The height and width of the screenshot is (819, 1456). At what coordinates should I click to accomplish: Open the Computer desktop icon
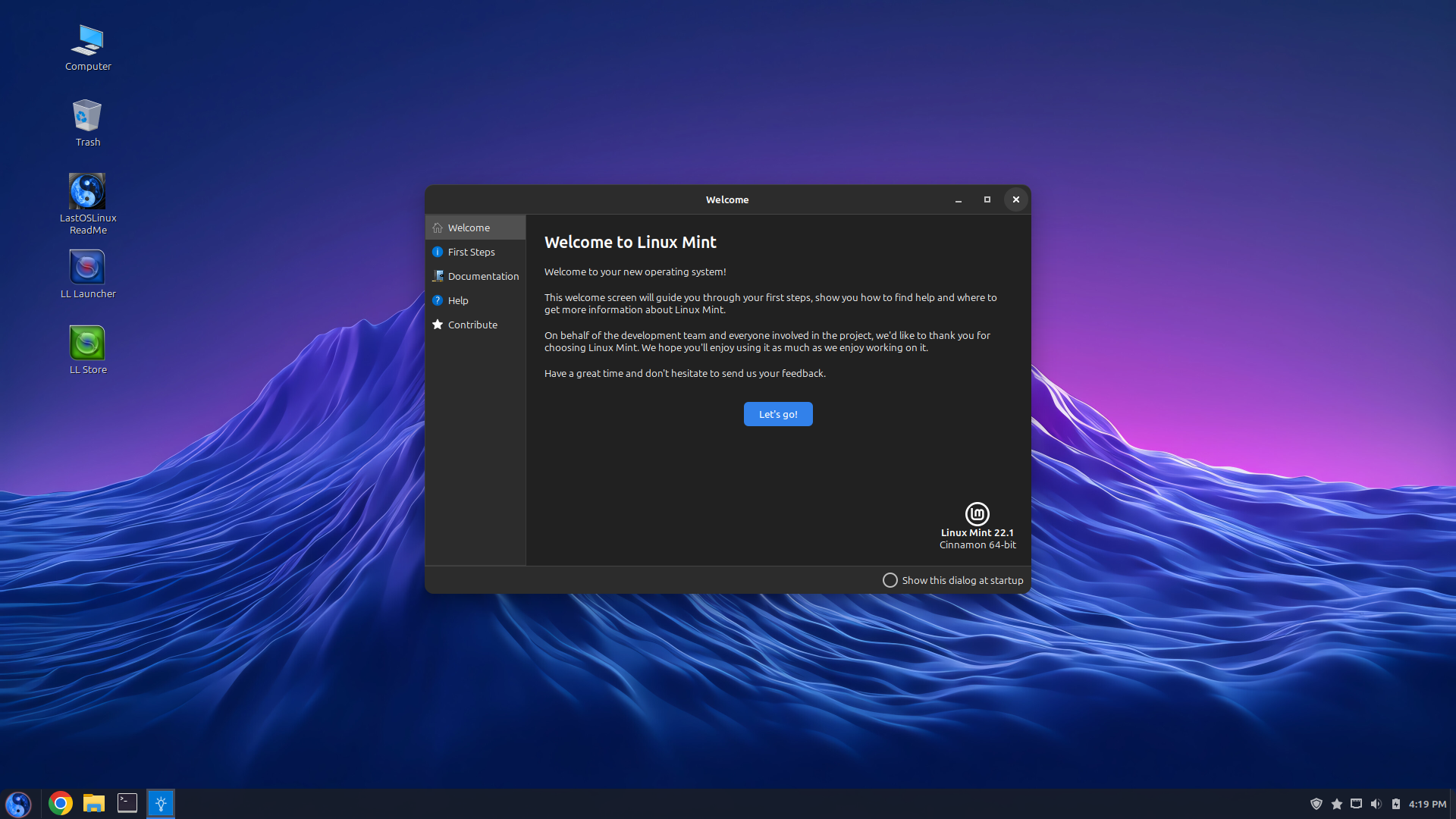[x=88, y=48]
